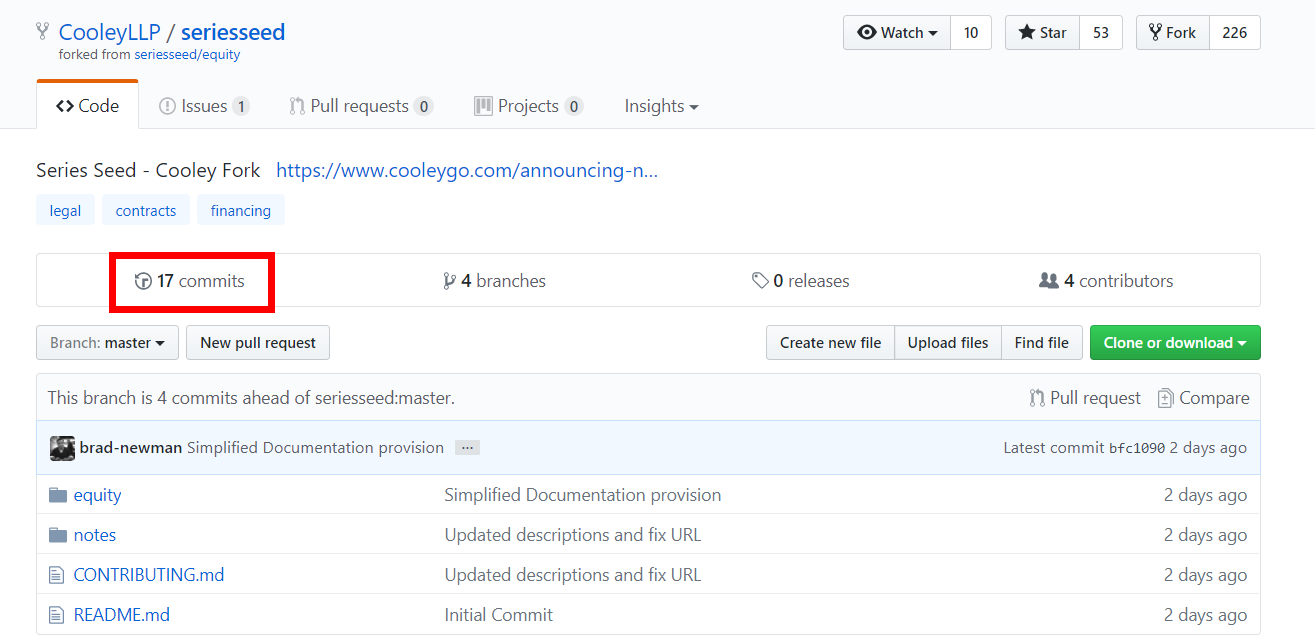Screen dimensions: 1315x644
Task: Click the CONTRIBUTING.md file icon
Action: (x=57, y=575)
